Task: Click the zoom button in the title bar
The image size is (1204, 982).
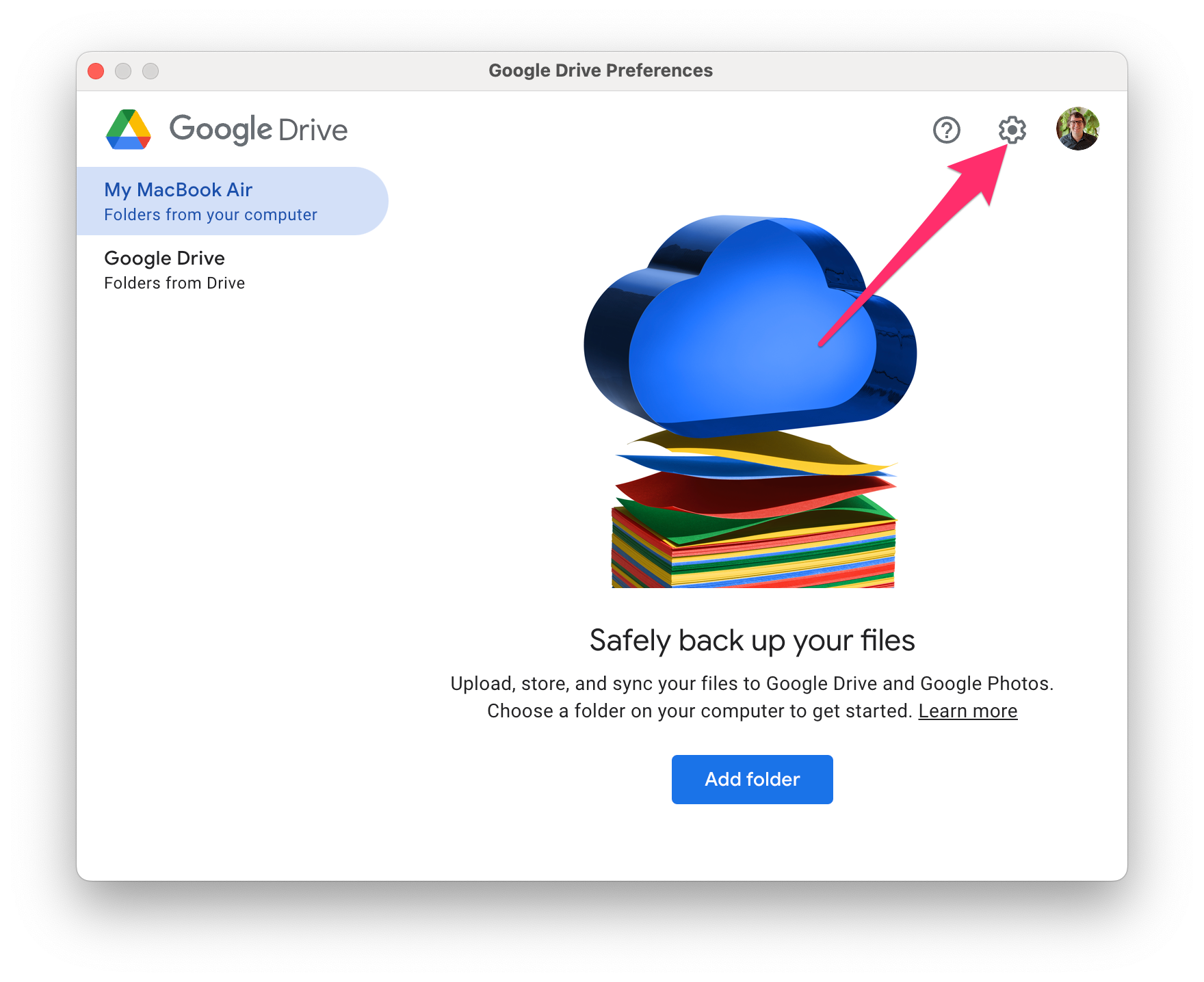Action: [150, 71]
